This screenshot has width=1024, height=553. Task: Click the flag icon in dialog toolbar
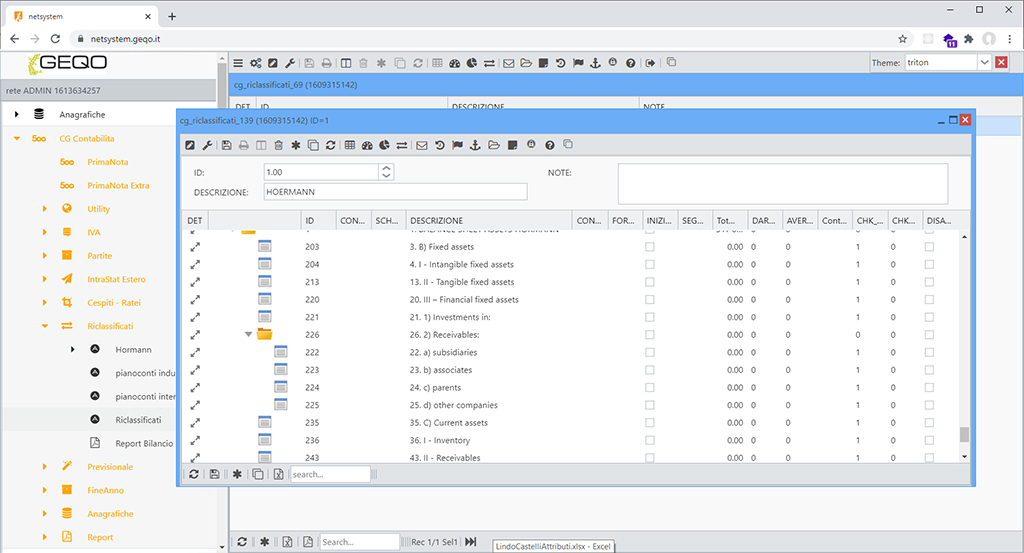(x=457, y=145)
